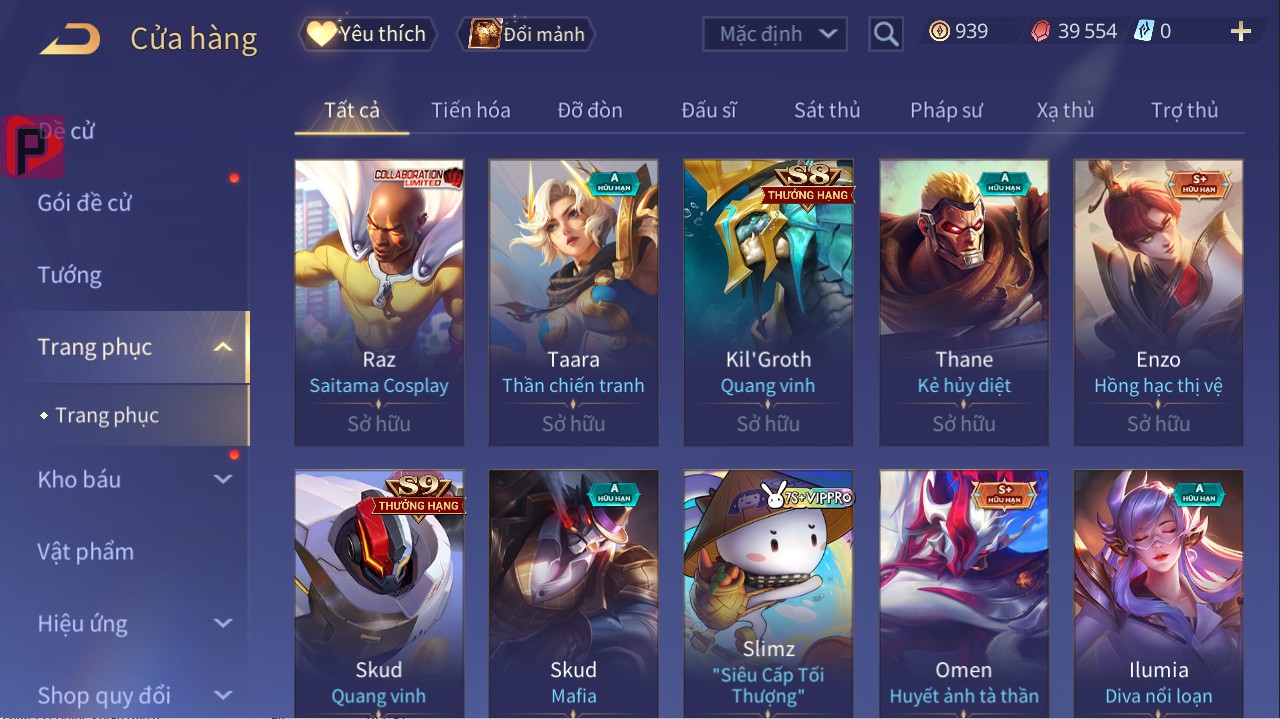Click the red ruby currency icon
Screen dimensions: 1280x719
(1042, 32)
